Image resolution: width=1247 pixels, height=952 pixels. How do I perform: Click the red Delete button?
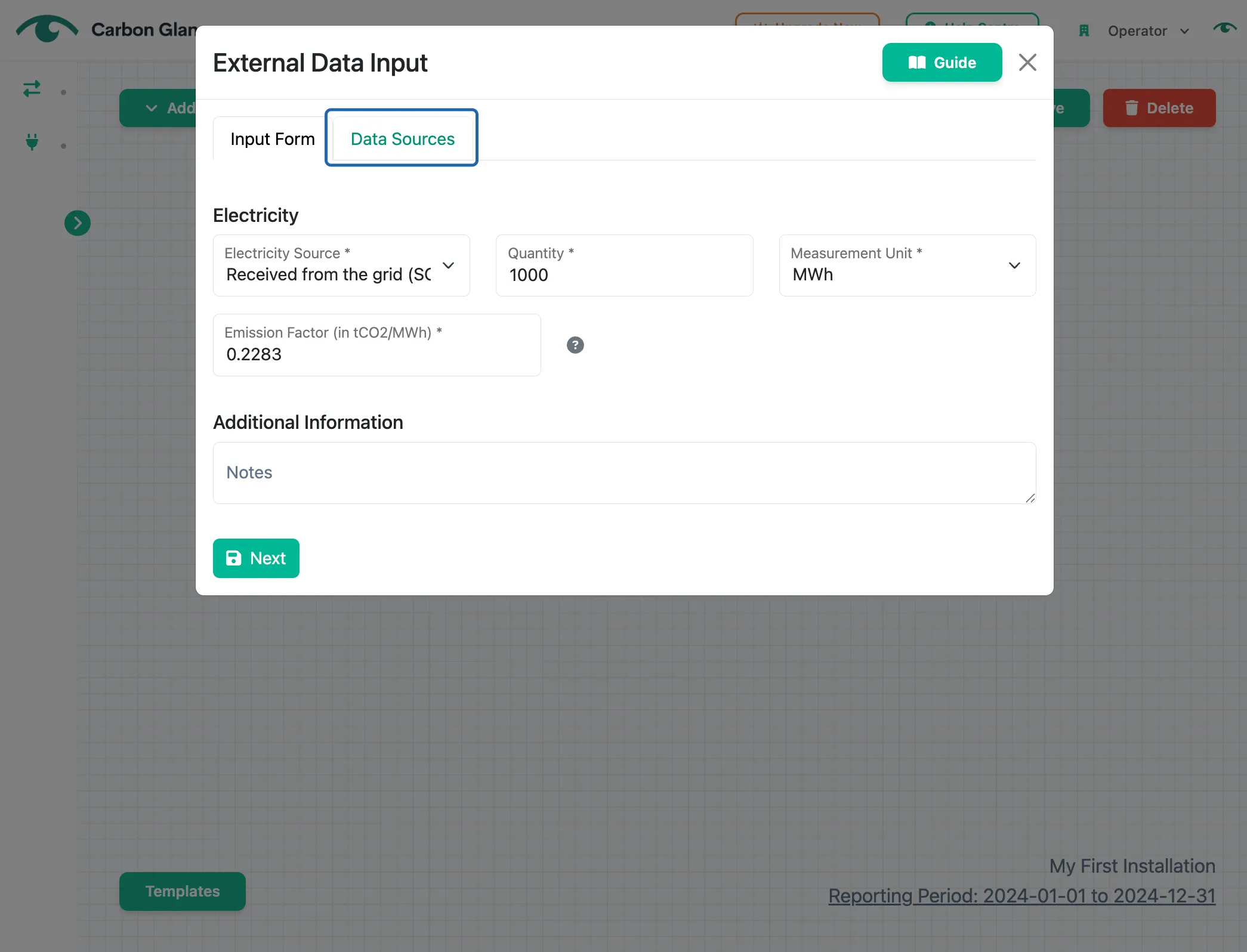pos(1159,108)
